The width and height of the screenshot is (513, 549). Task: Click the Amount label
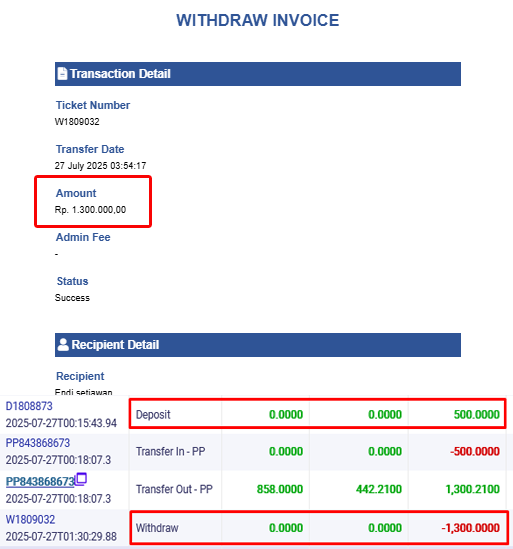76,193
